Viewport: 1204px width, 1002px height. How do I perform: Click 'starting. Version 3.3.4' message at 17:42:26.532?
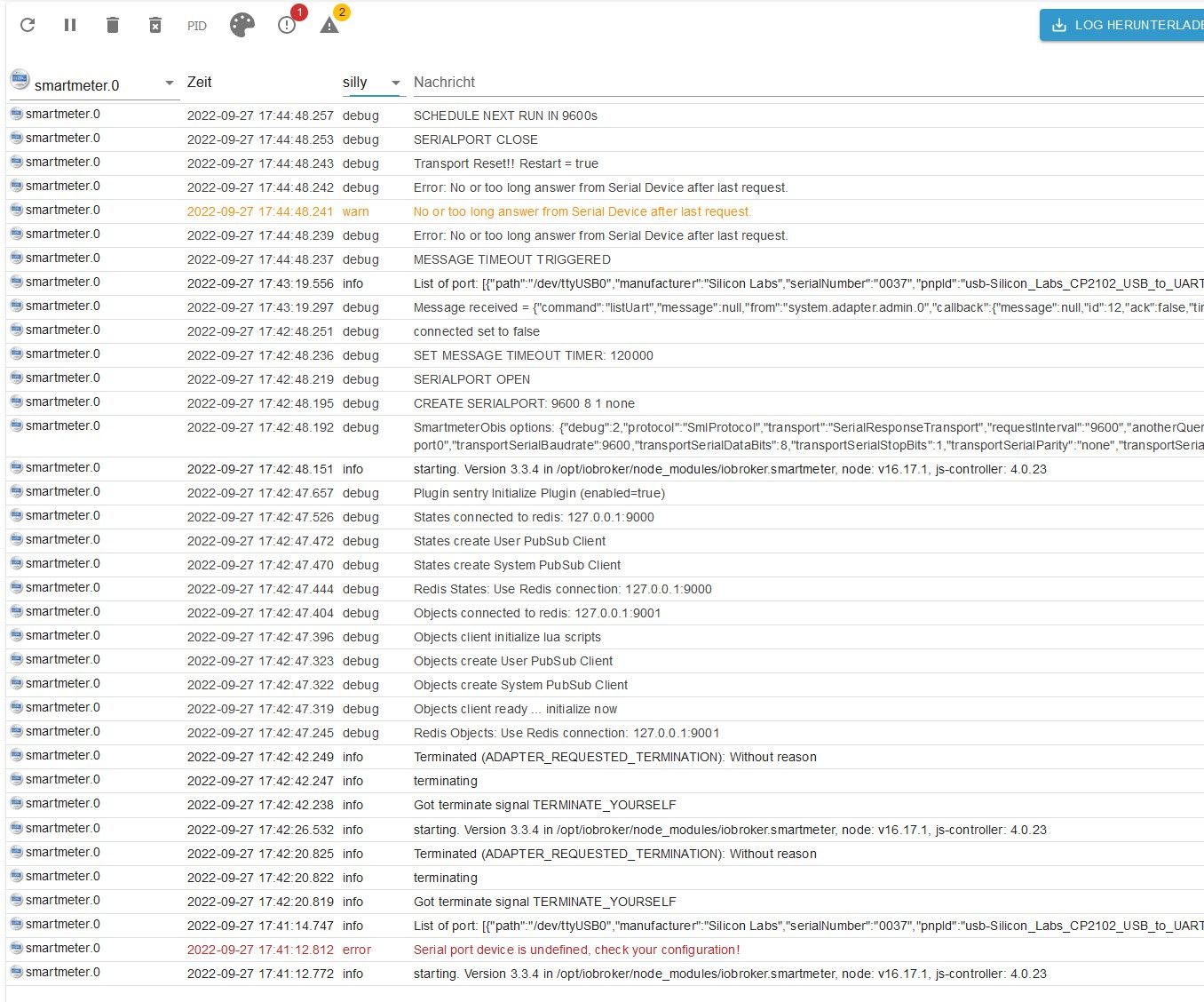point(730,830)
